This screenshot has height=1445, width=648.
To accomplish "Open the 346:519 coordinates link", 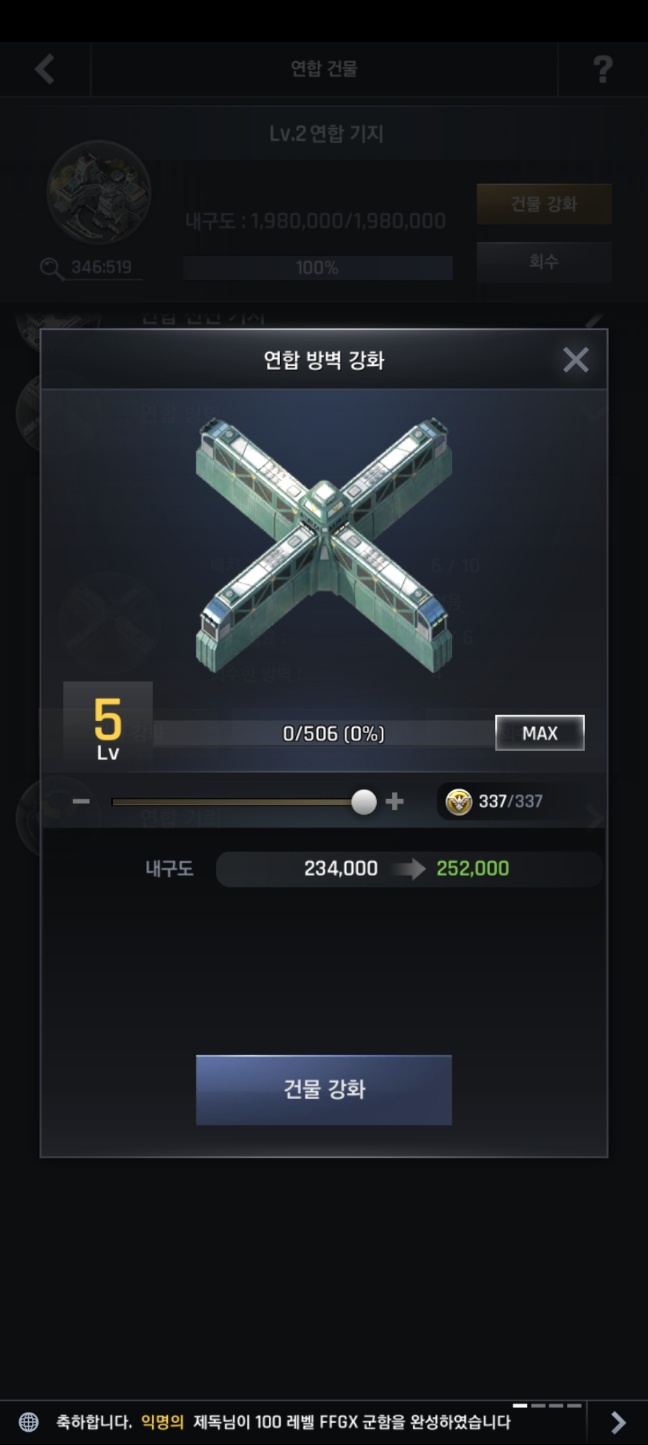I will click(x=101, y=268).
